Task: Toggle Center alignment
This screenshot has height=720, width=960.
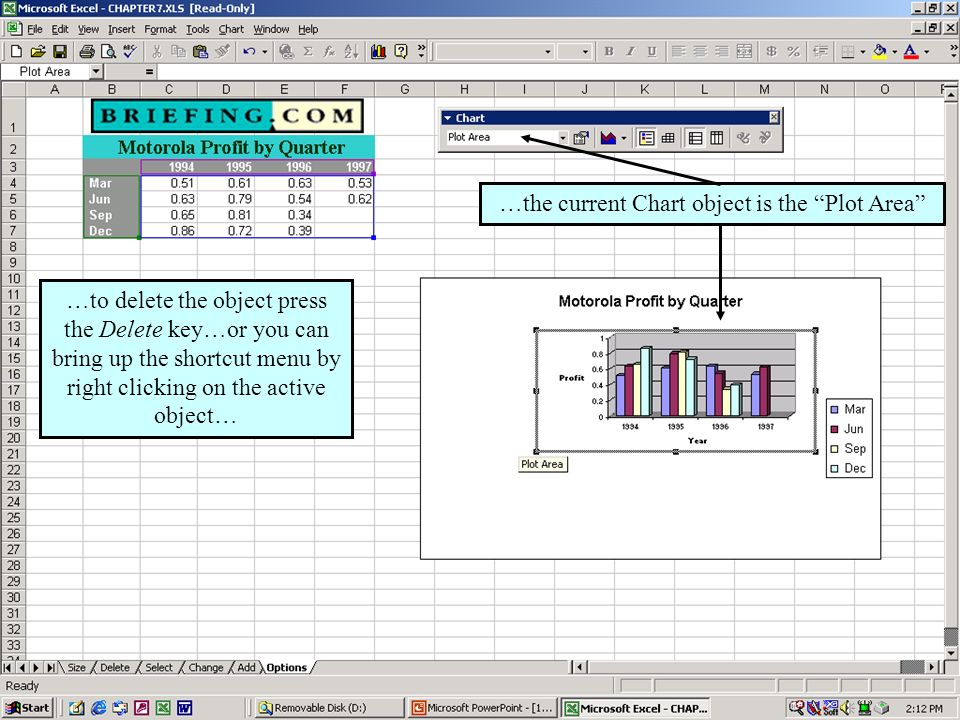Action: (x=700, y=51)
